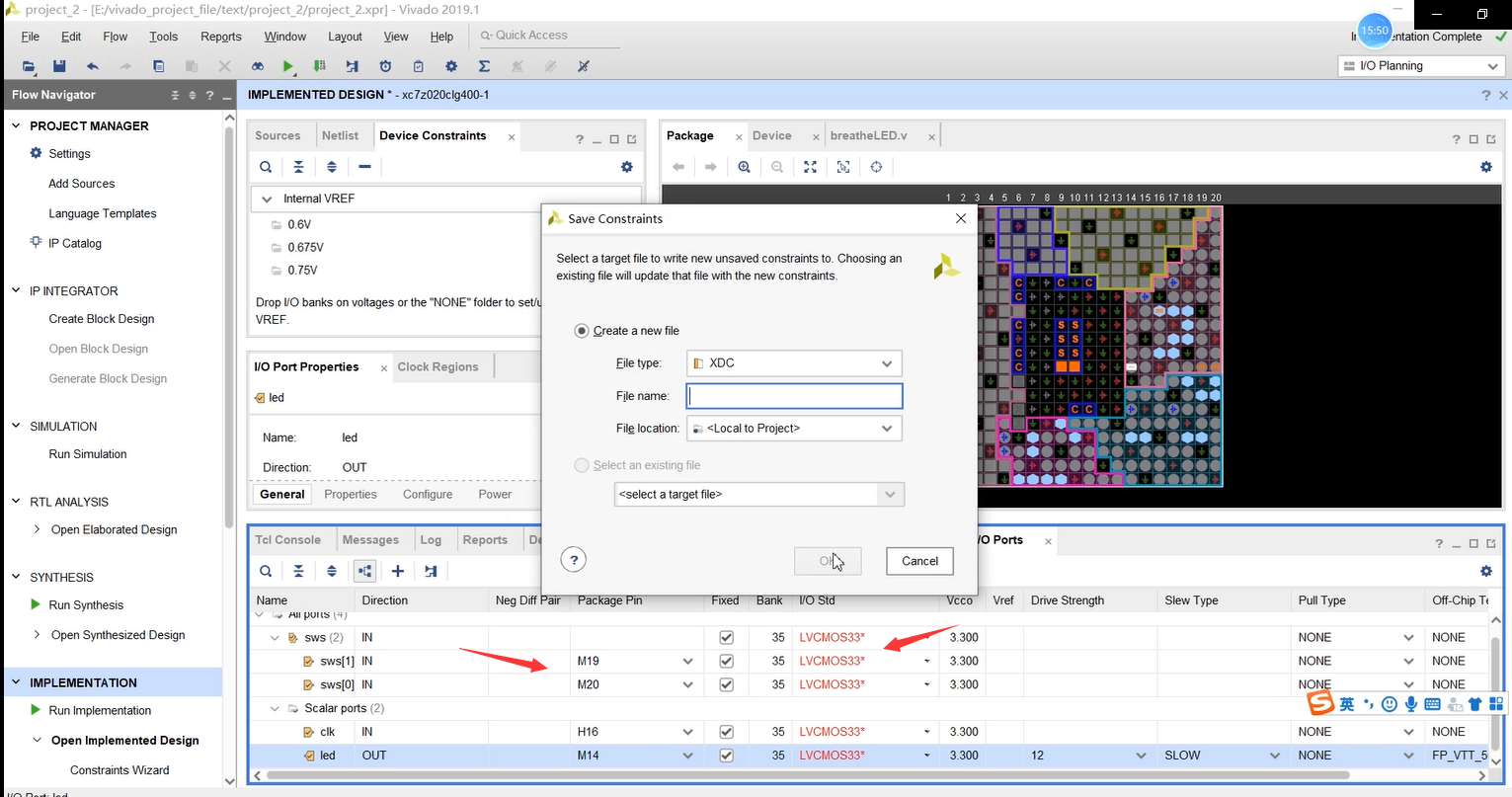1512x797 pixels.
Task: Expand Open Synthesized Design in Flow Navigator
Action: click(38, 635)
